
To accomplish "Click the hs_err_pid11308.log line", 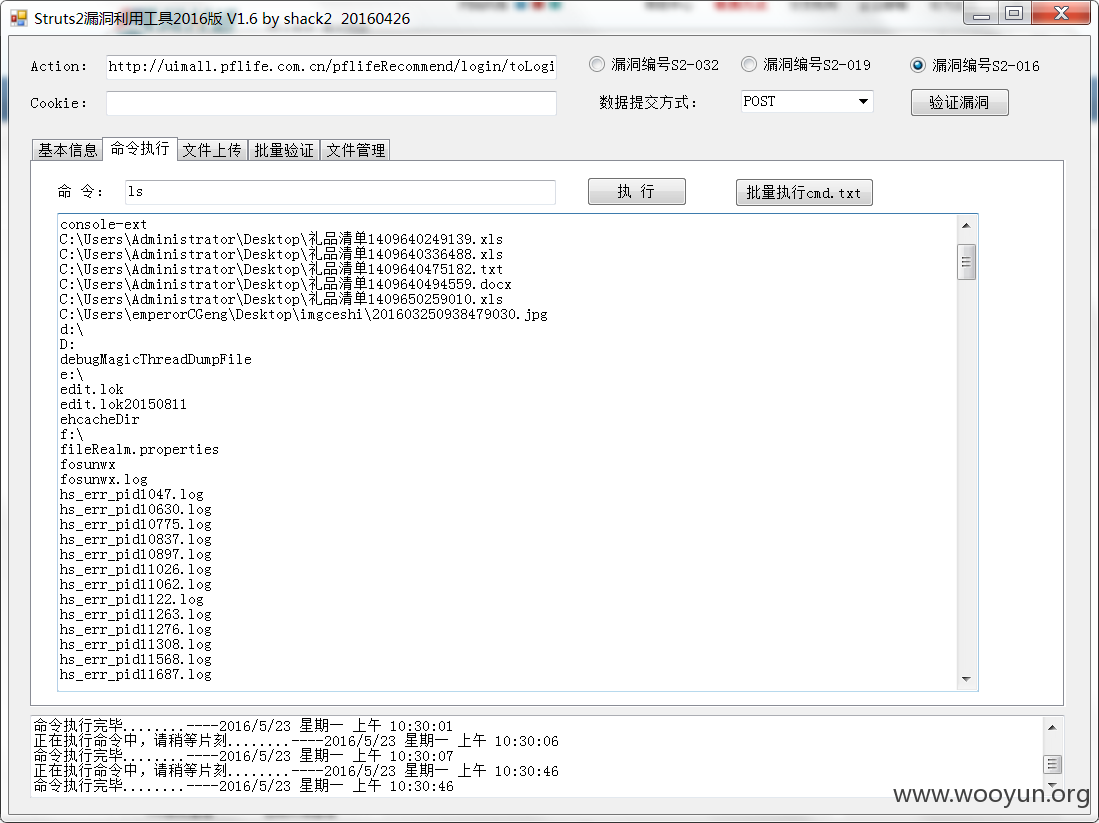I will click(x=135, y=644).
